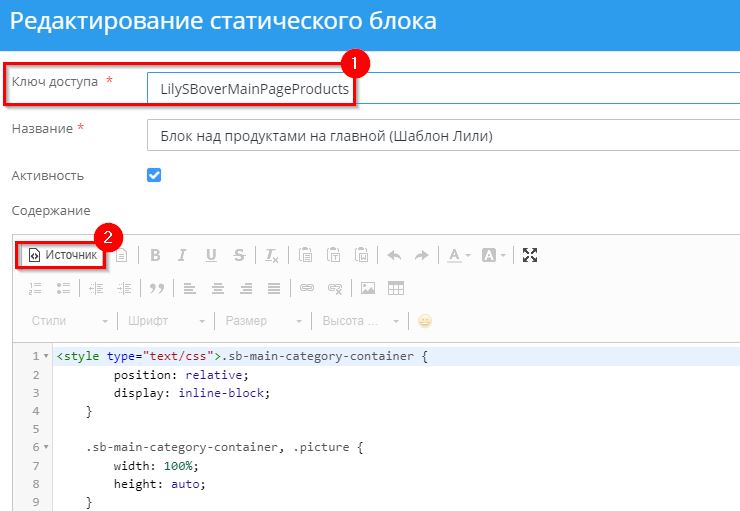Open the Стили dropdown
The image size is (740, 511).
coord(68,321)
